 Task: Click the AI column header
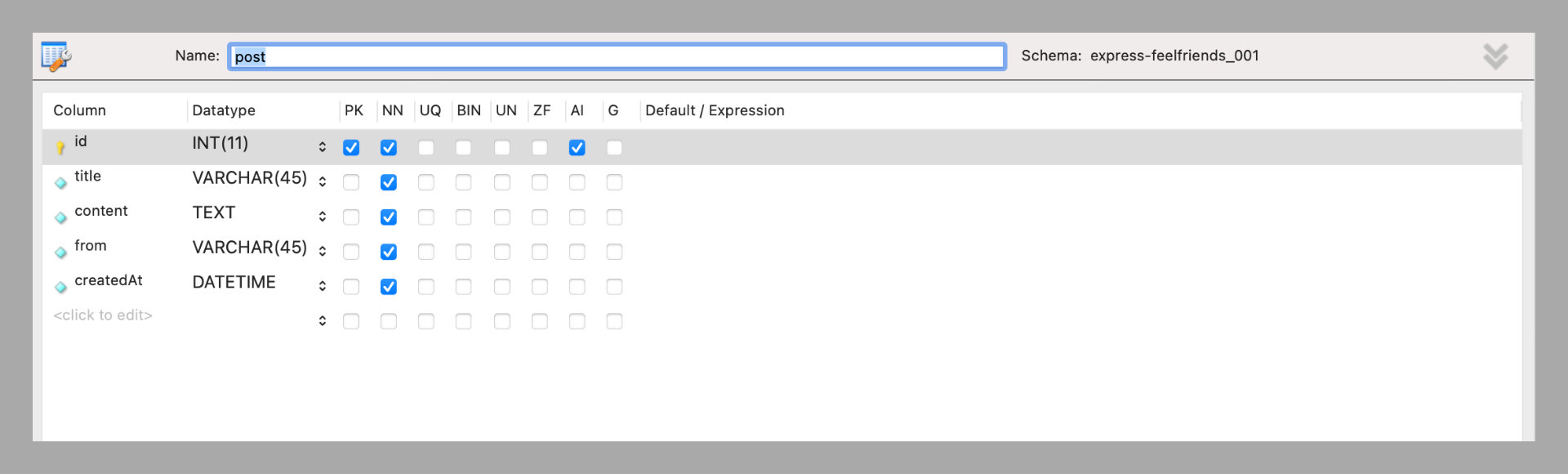tap(577, 110)
